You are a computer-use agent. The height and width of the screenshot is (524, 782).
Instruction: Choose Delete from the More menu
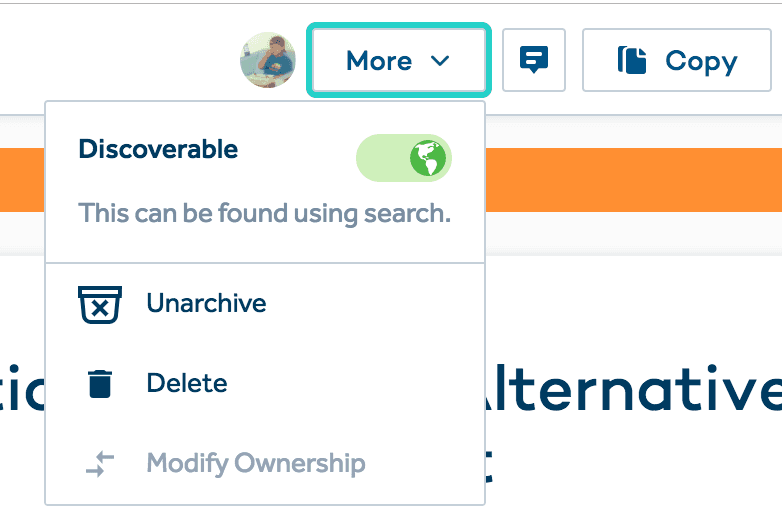[x=187, y=383]
